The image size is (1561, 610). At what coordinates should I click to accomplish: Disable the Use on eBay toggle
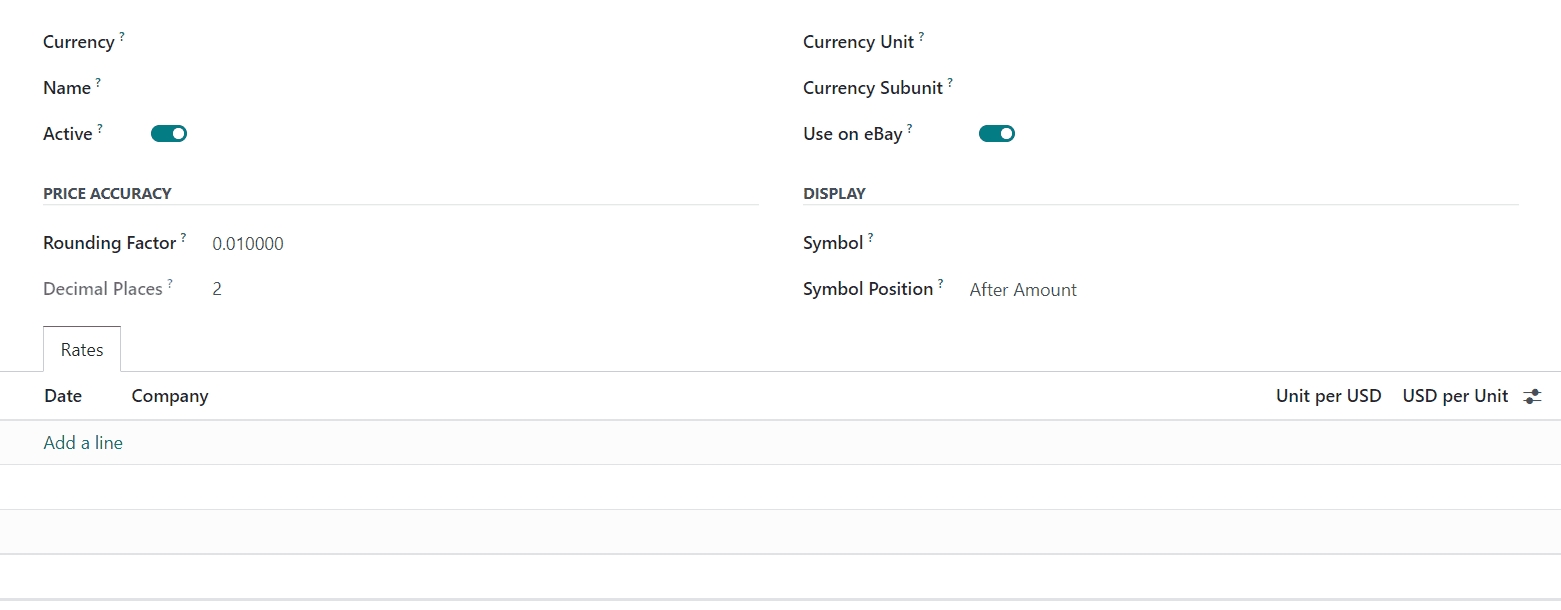point(996,133)
